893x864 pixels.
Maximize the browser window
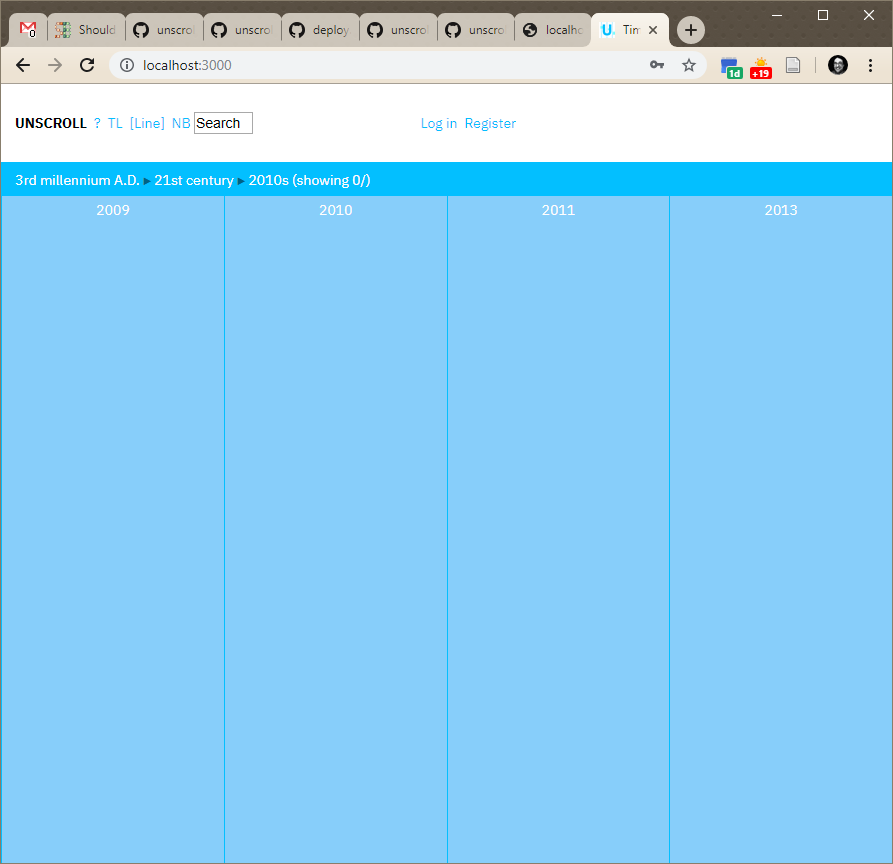coord(822,15)
